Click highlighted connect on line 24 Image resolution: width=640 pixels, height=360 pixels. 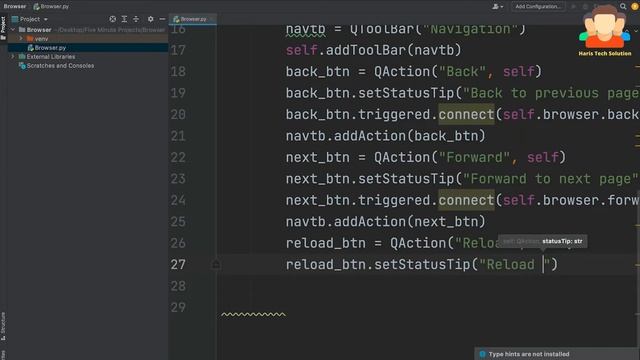(x=466, y=200)
